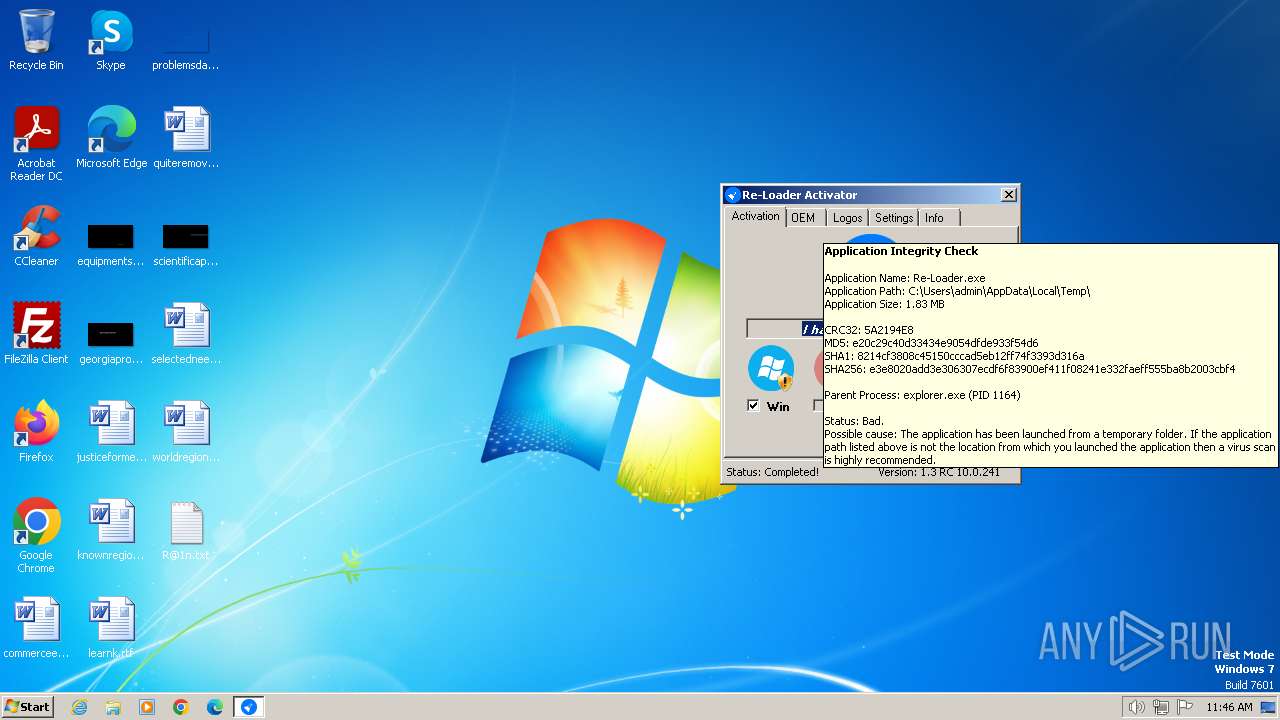Open Google Chrome desktop shortcut
Image resolution: width=1280 pixels, height=720 pixels.
[36, 536]
